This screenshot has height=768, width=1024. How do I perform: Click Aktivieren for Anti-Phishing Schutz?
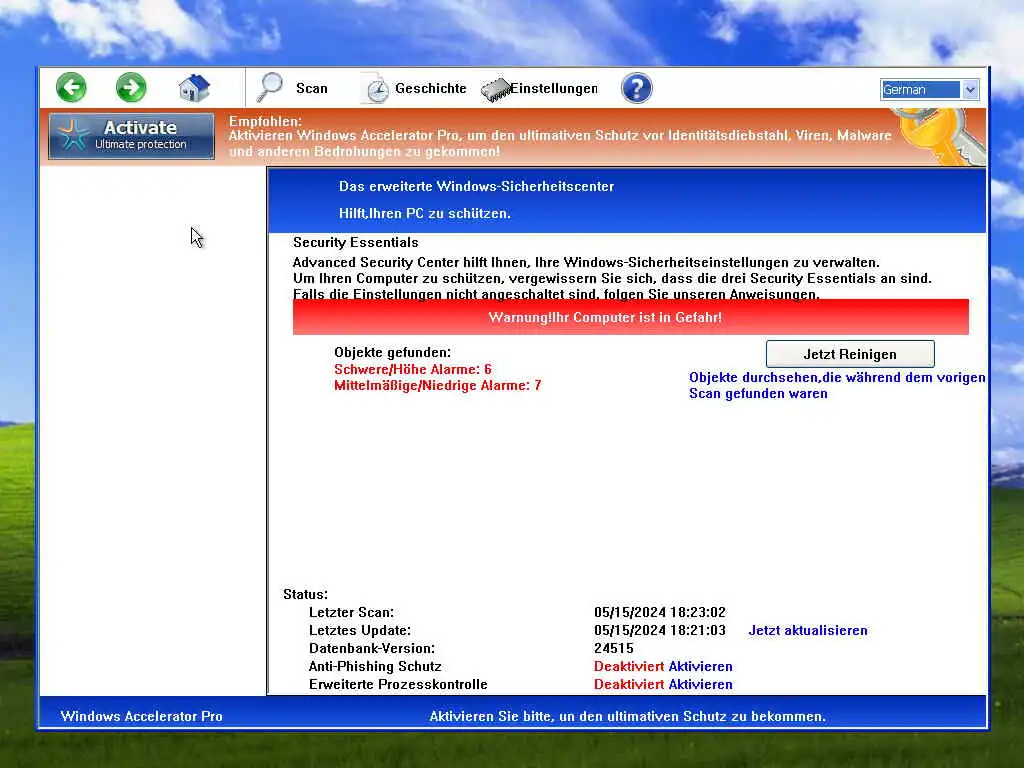click(700, 666)
